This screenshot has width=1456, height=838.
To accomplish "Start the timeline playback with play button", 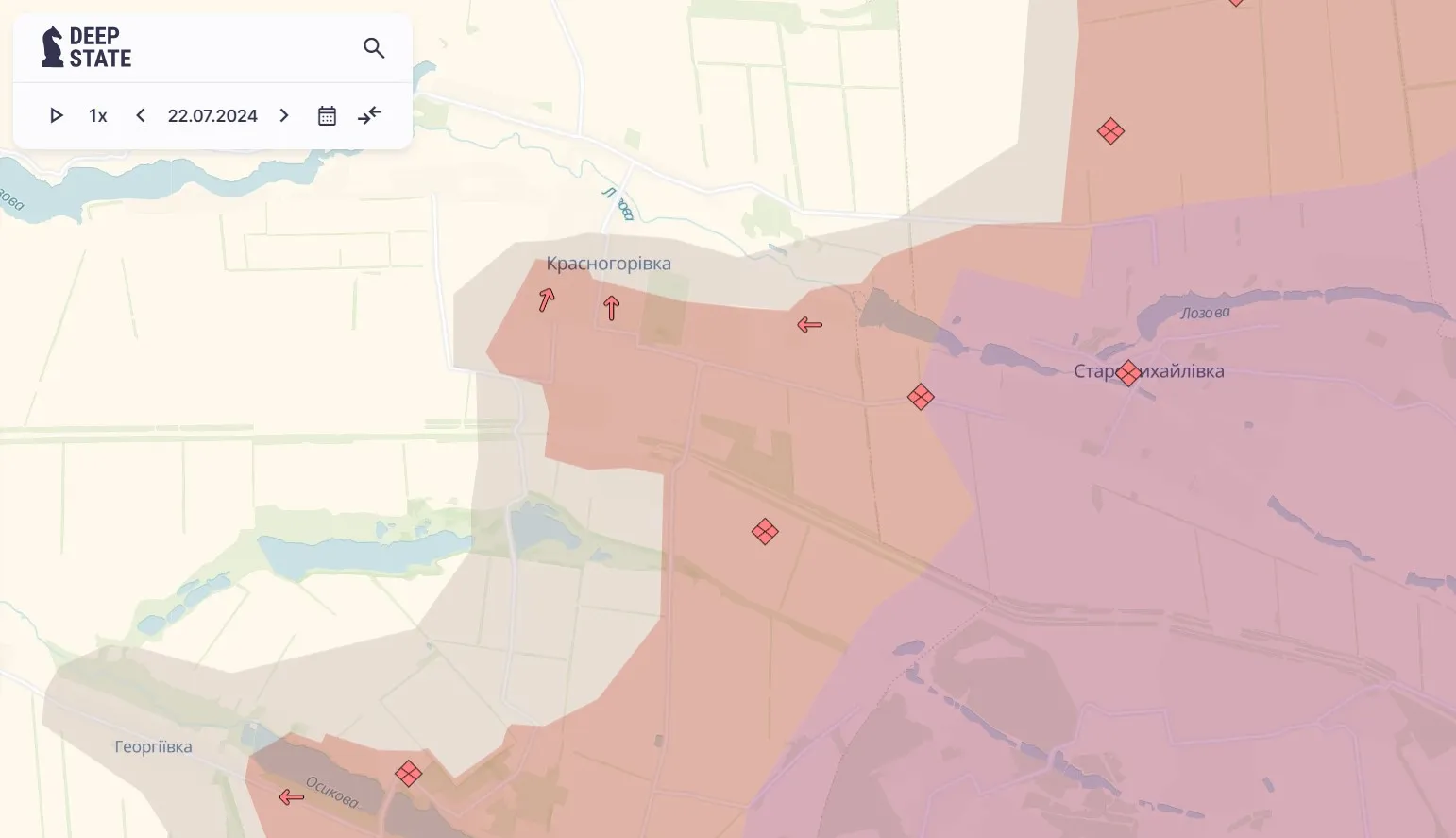I will [x=57, y=115].
